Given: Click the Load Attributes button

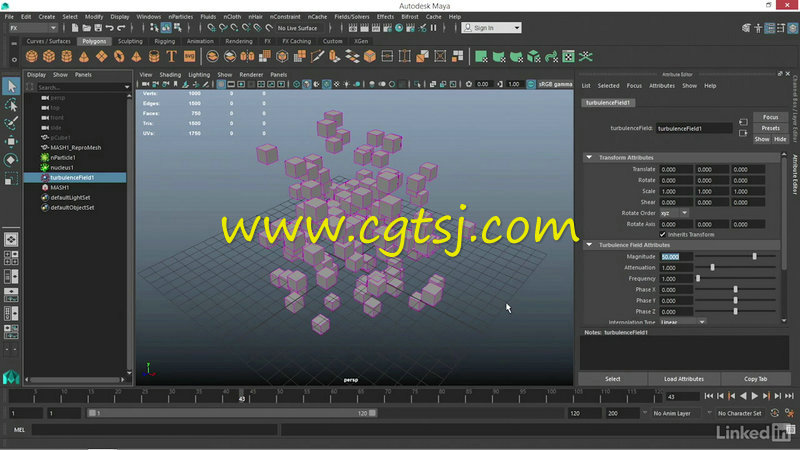Looking at the screenshot, I should pos(684,379).
